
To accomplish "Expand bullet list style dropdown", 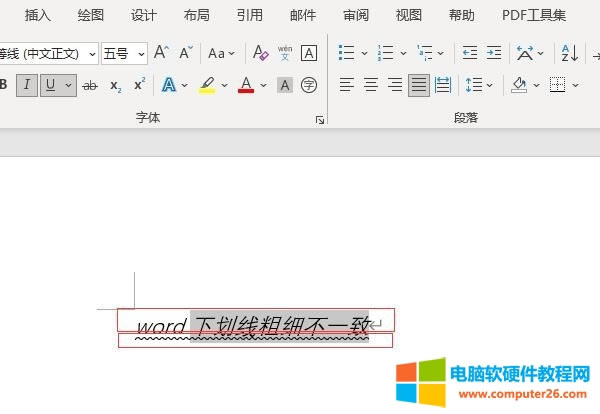I will tap(364, 53).
